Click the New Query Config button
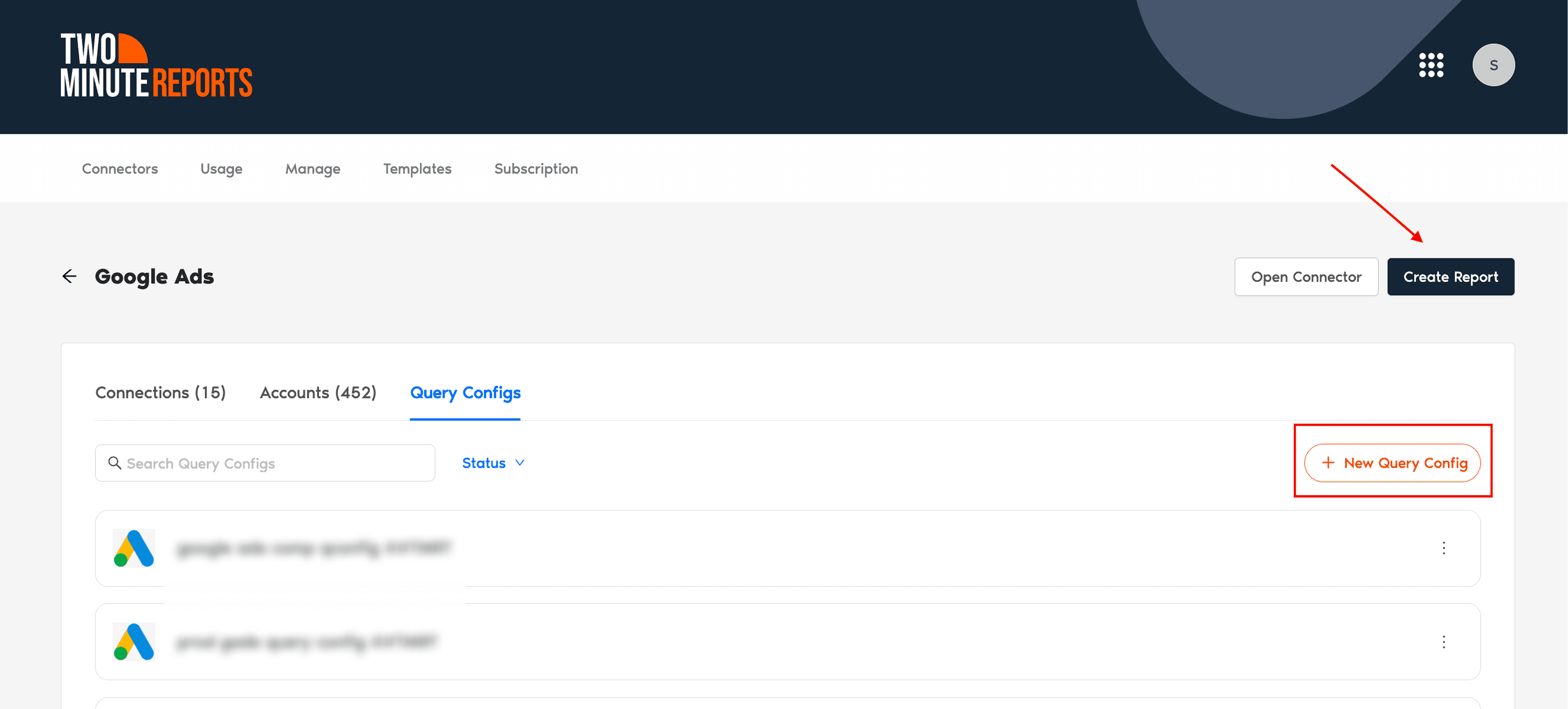 1392,463
